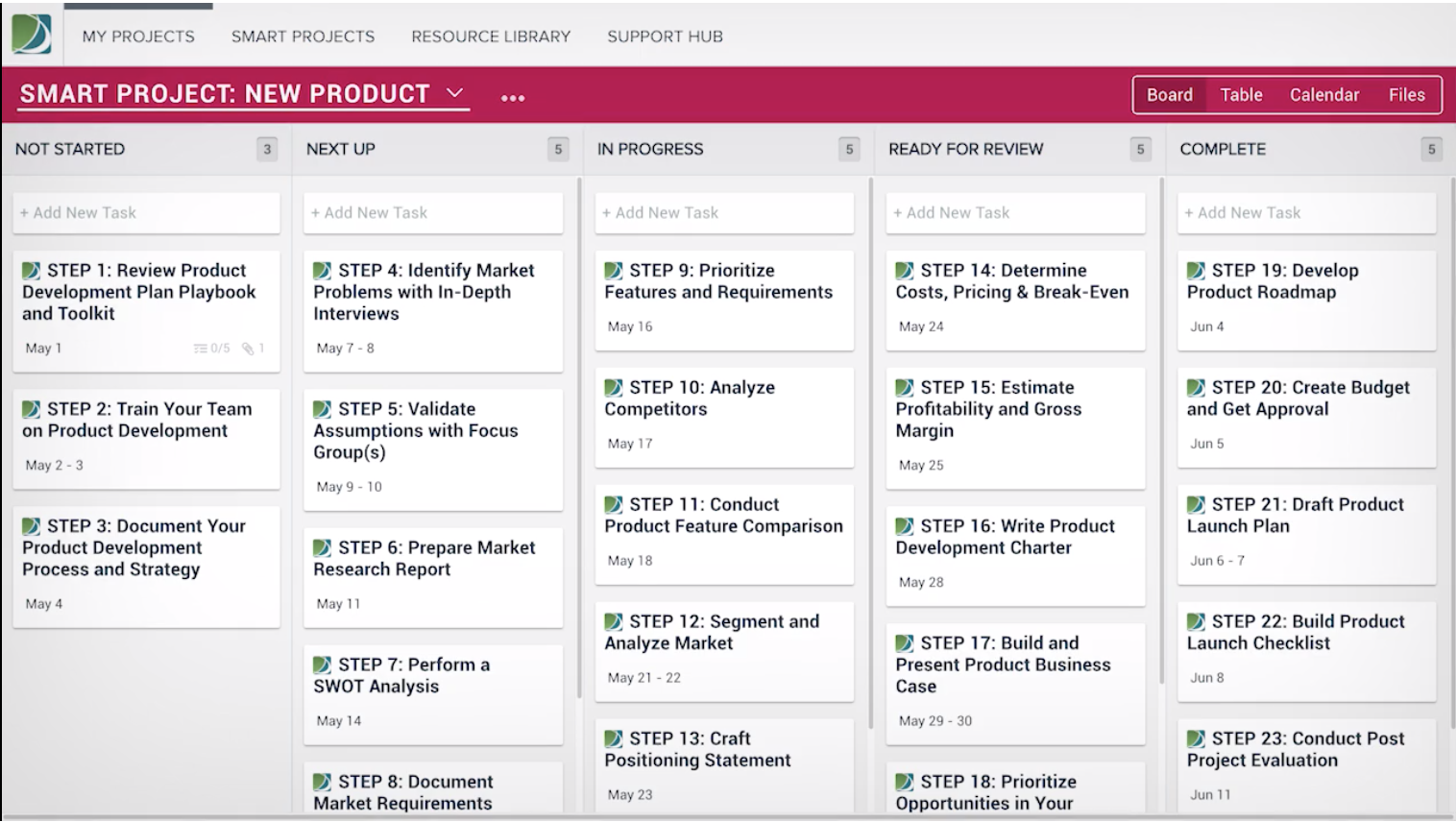Switch to the Table view
This screenshot has height=822, width=1456.
(x=1241, y=95)
